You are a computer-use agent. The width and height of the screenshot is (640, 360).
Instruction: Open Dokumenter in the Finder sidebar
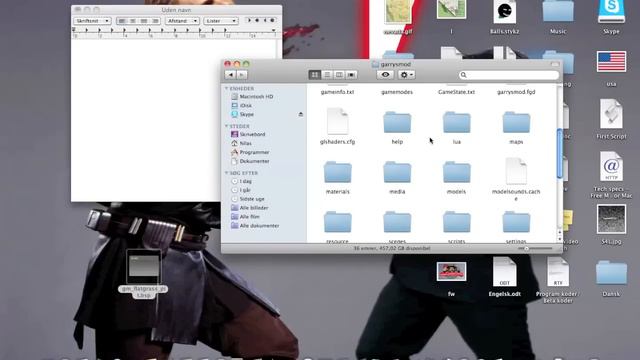[250, 161]
